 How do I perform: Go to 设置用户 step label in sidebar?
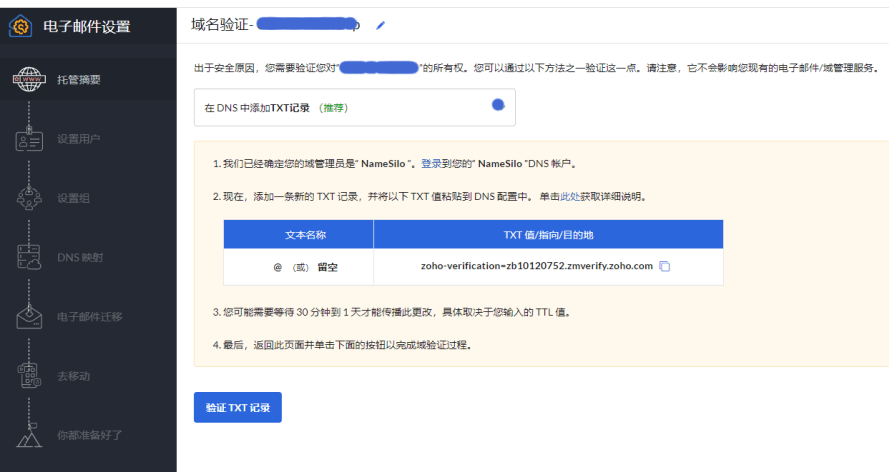coord(79,139)
